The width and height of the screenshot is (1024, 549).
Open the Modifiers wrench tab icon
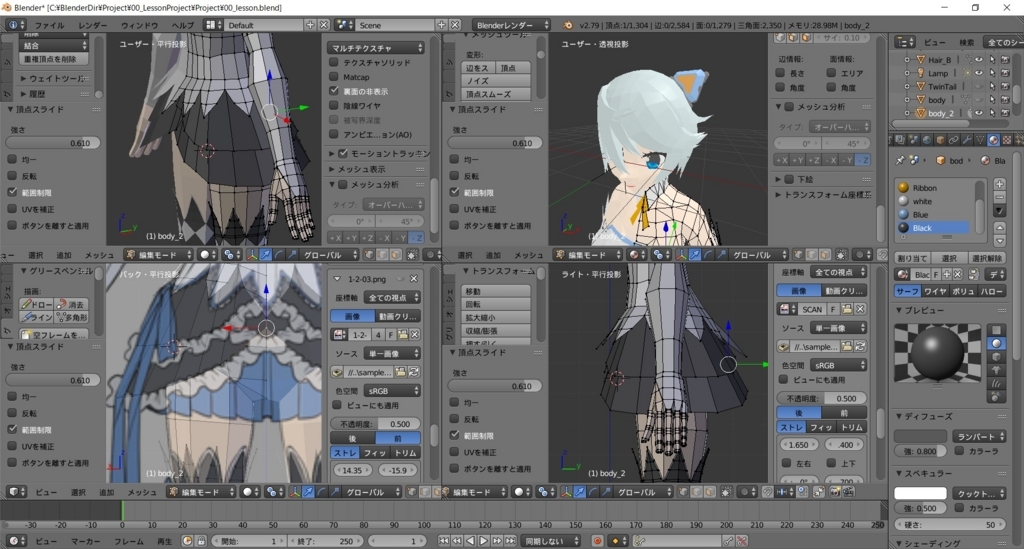(967, 140)
